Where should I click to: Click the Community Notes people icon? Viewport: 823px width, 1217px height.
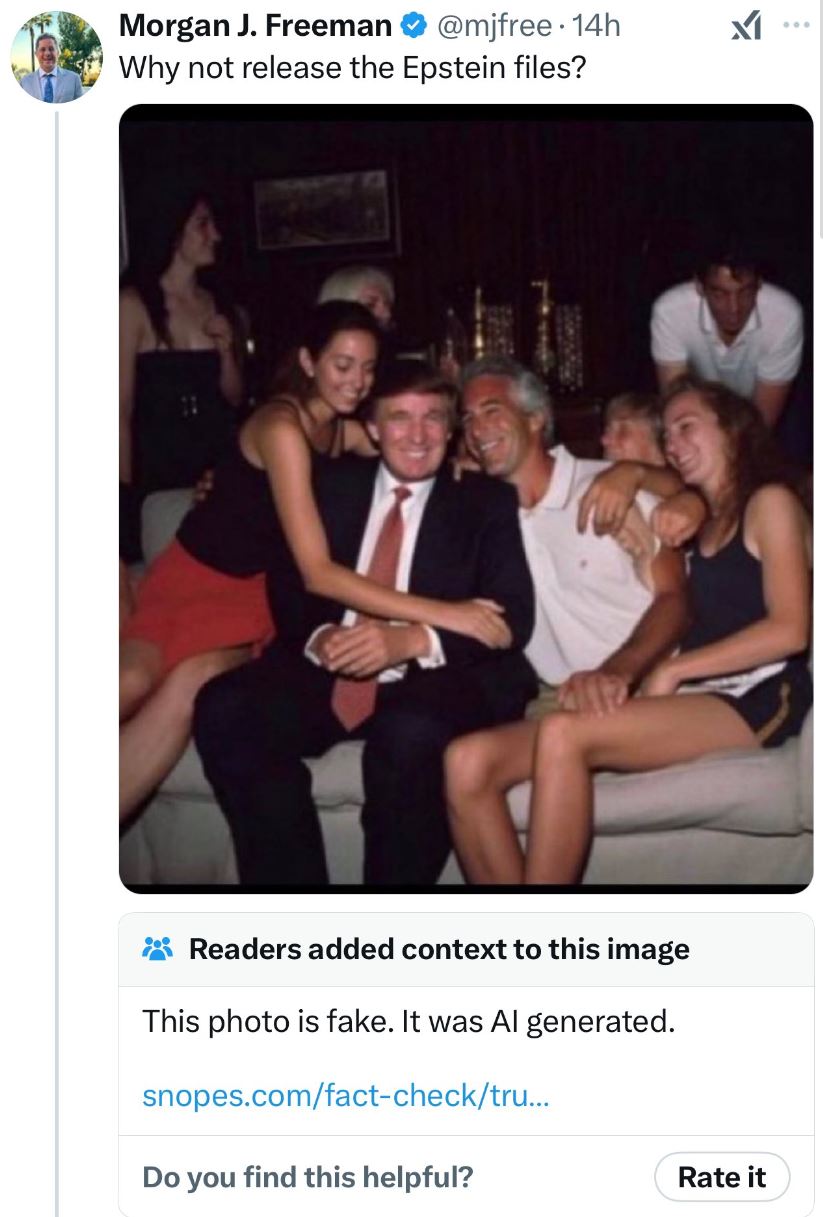(158, 949)
